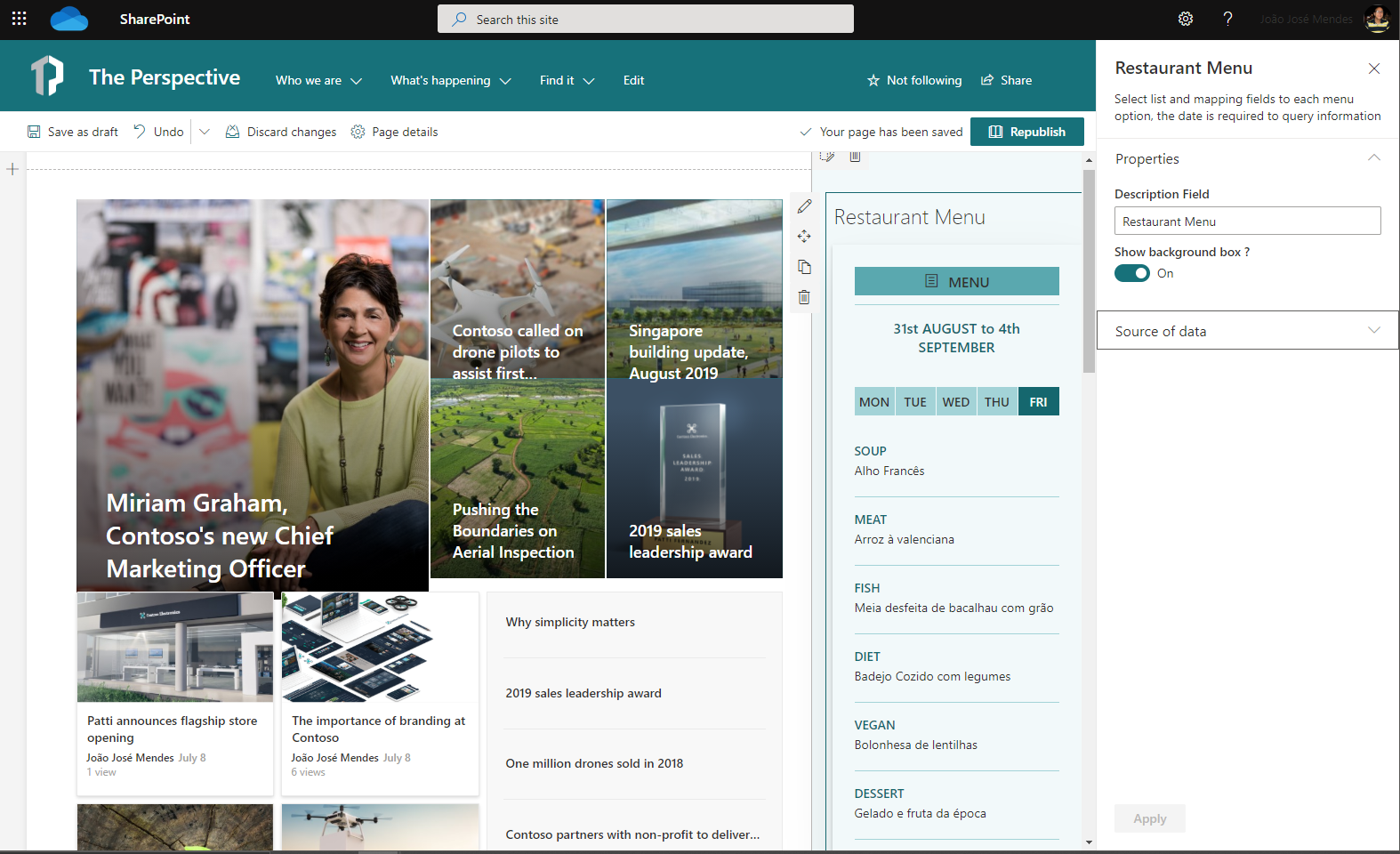Viewport: 1400px width, 854px height.
Task: Click the duplicate web part icon
Action: tap(804, 267)
